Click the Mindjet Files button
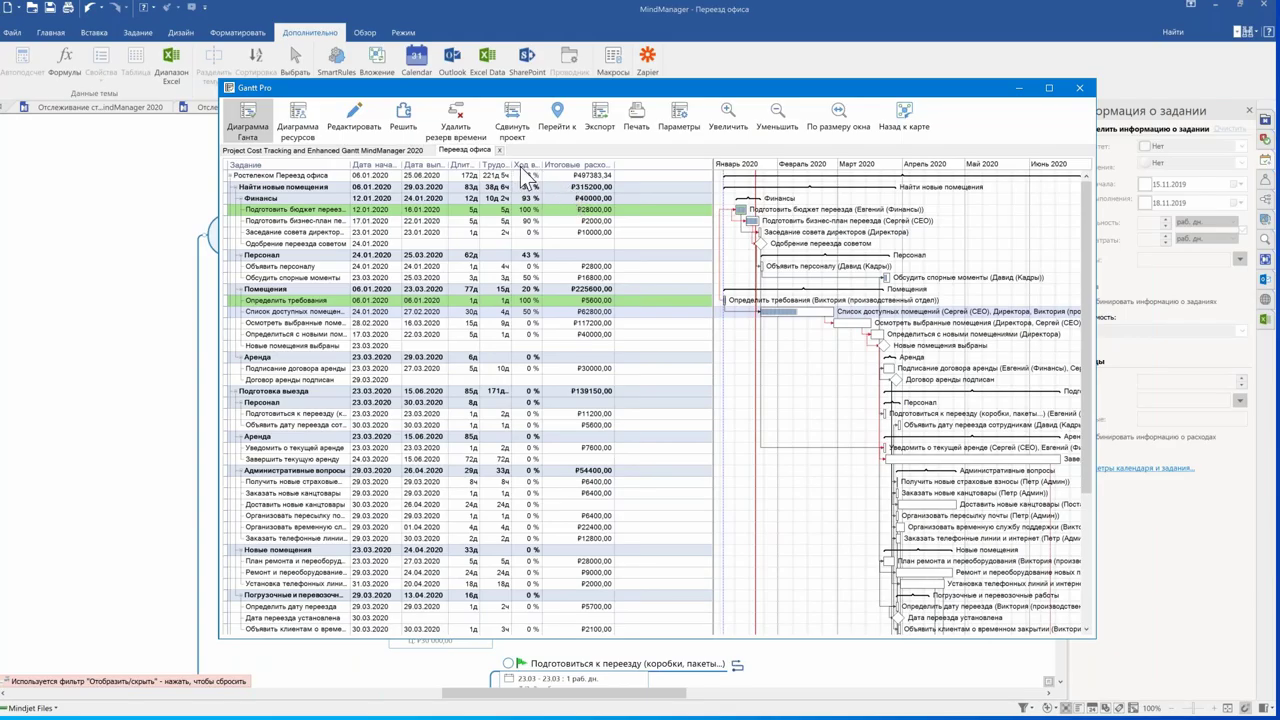Image resolution: width=1280 pixels, height=720 pixels. coord(29,708)
